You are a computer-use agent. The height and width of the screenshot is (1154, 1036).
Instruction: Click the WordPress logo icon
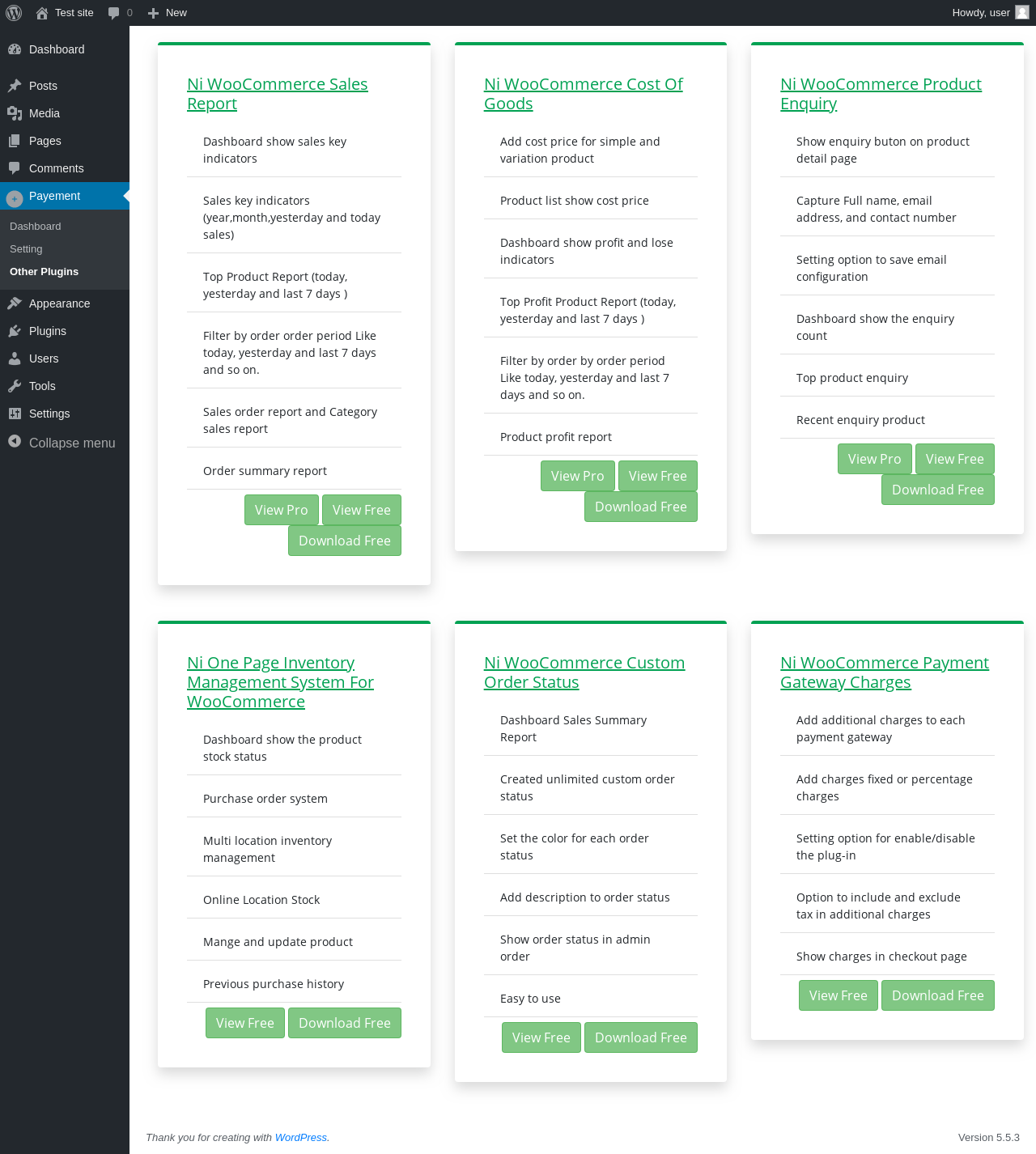tap(14, 13)
